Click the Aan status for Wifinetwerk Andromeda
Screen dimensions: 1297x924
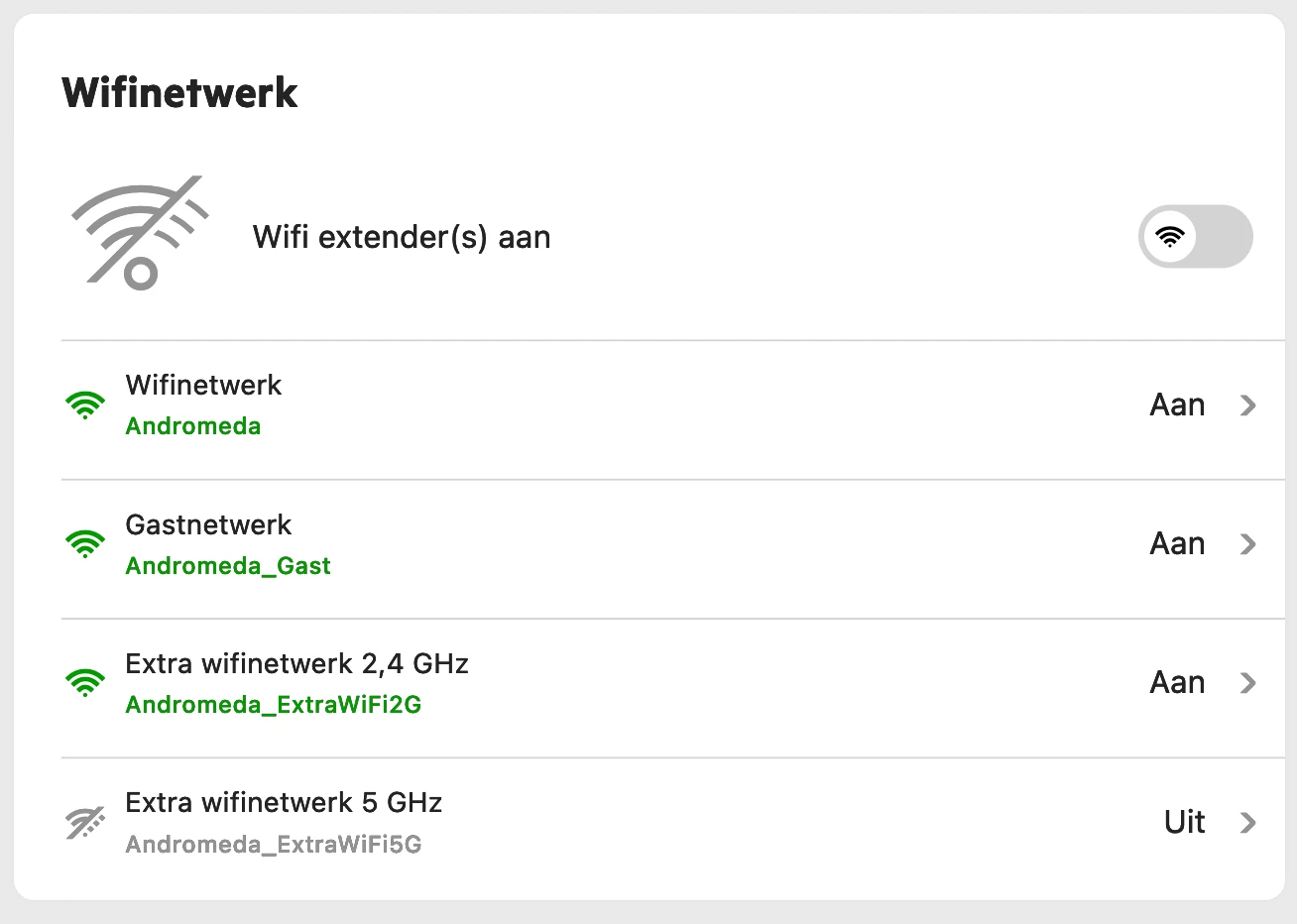1177,404
